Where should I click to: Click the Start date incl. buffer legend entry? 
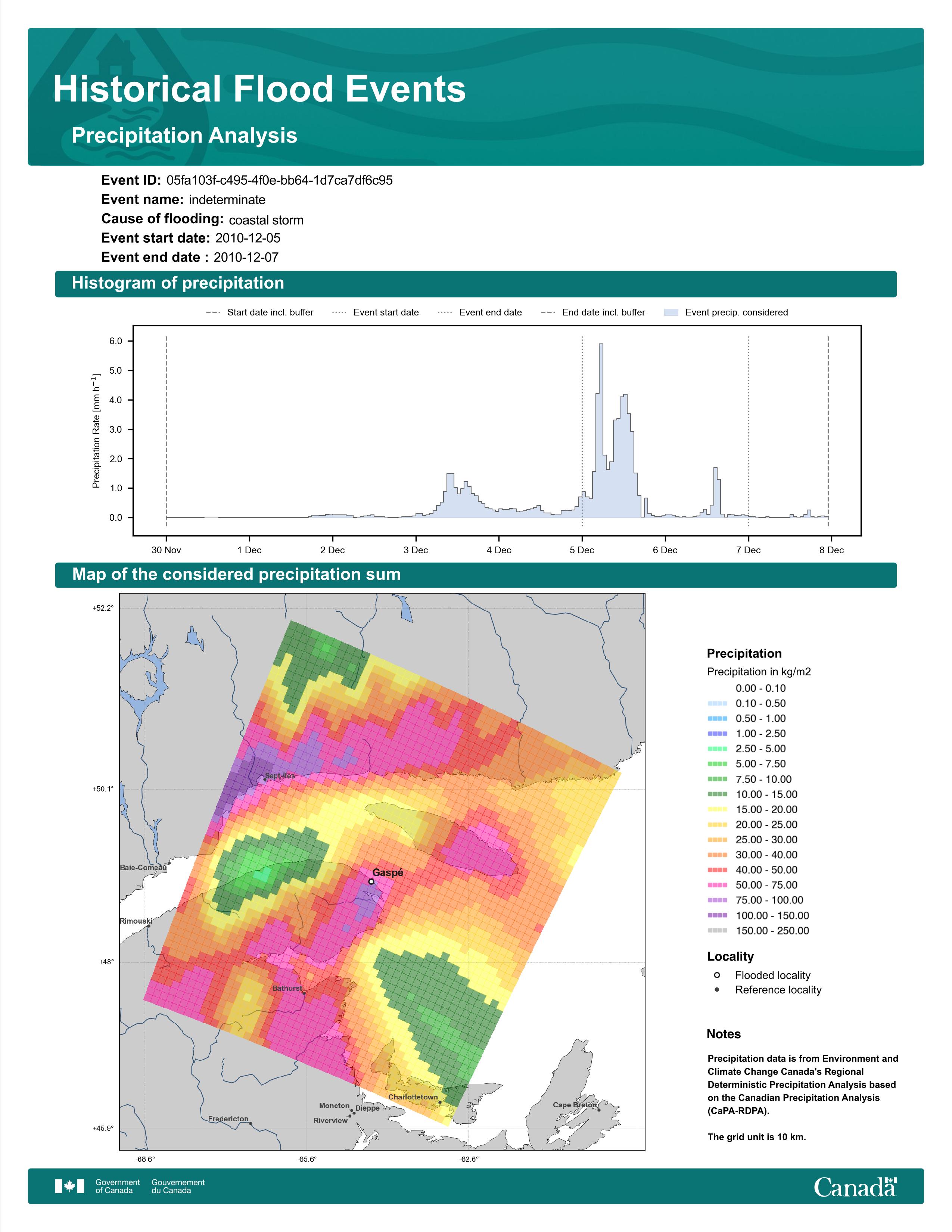[259, 312]
